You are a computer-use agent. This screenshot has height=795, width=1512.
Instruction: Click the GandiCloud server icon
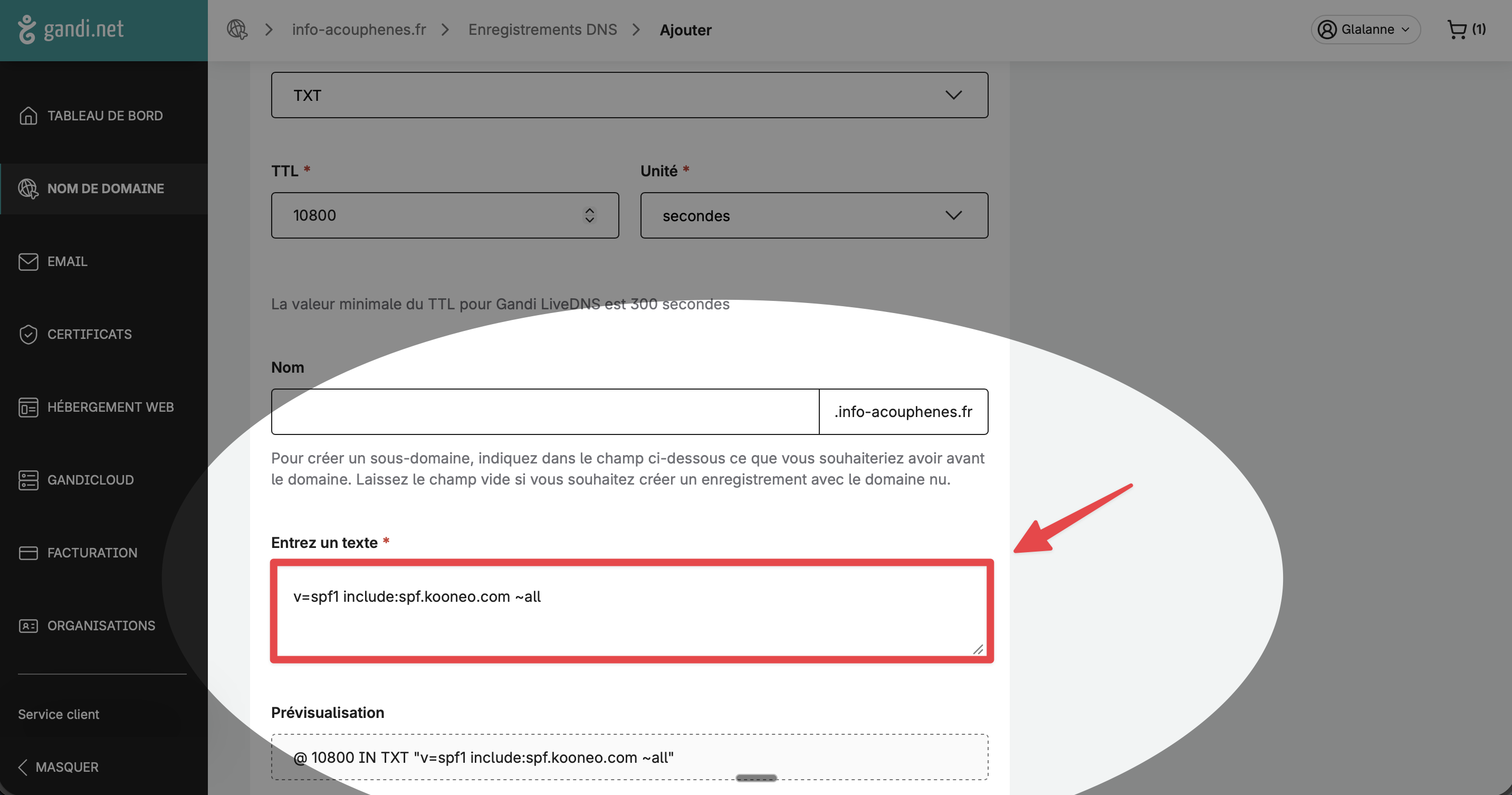[x=28, y=480]
